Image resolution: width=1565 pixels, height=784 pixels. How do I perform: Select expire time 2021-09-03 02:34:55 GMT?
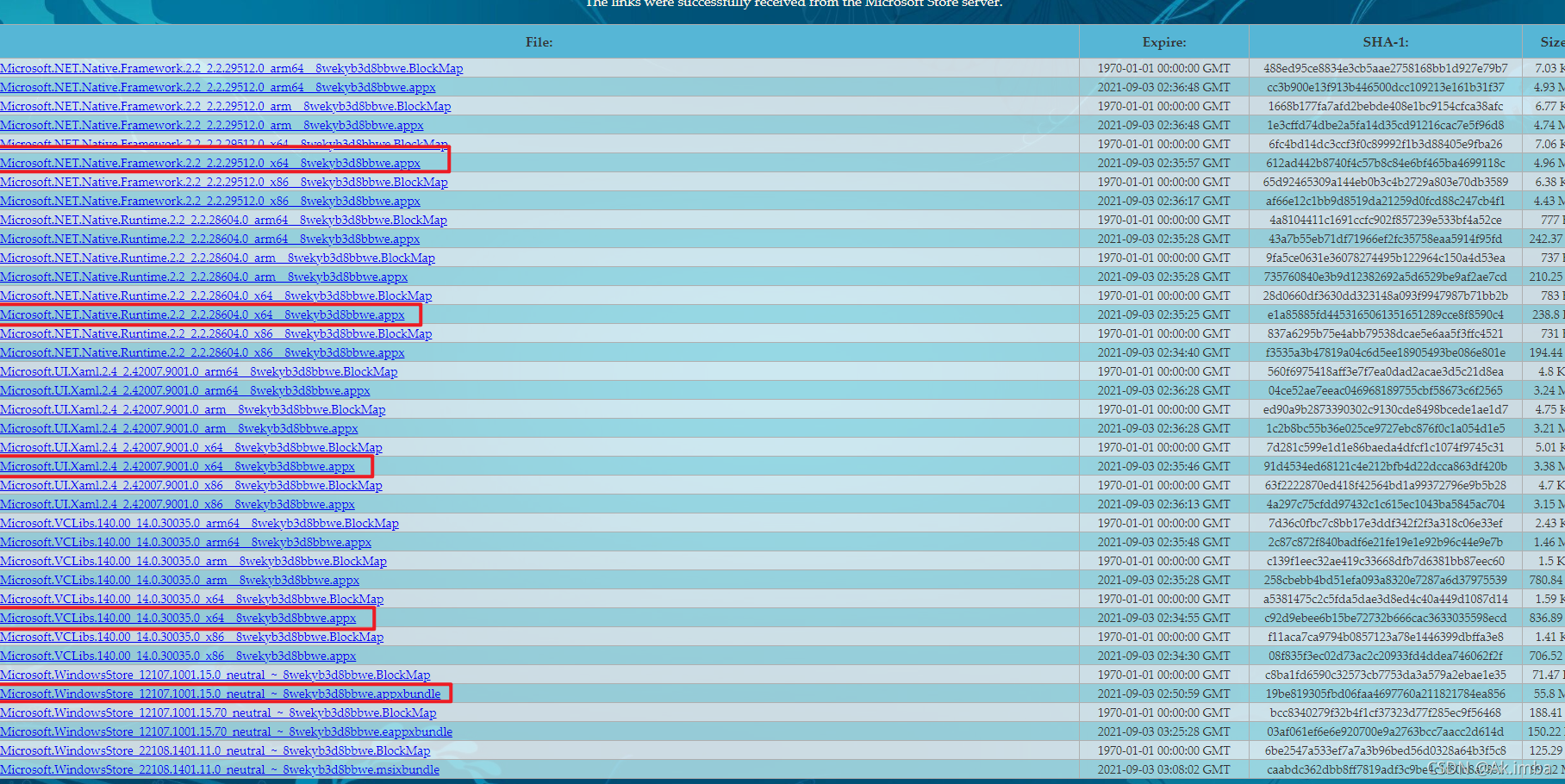[1164, 618]
